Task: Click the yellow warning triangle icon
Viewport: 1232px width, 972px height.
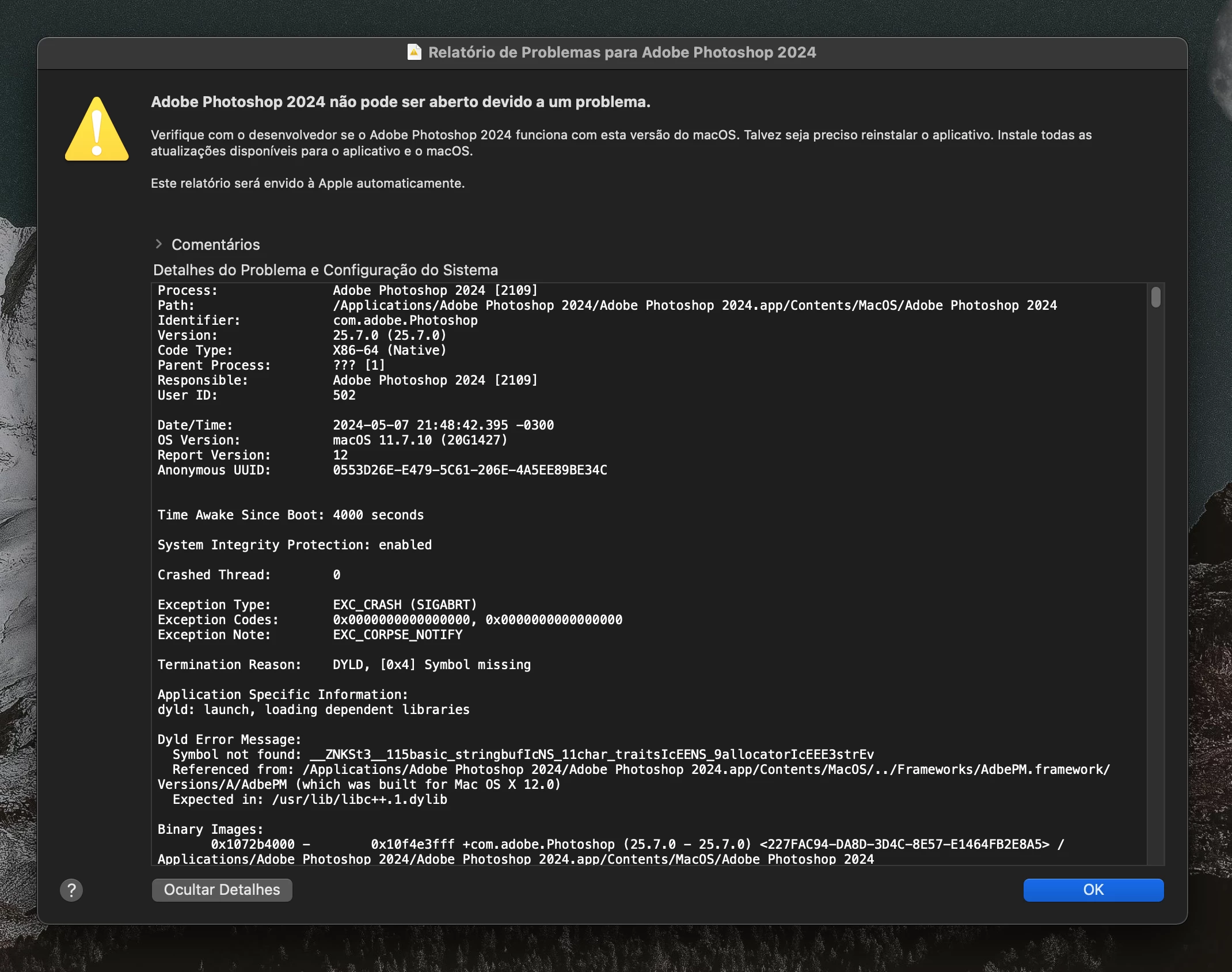Action: [97, 130]
